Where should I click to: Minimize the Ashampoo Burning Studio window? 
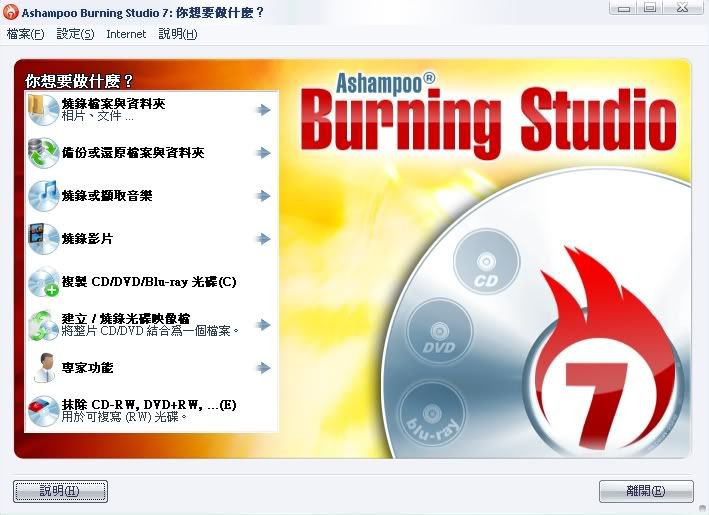pos(624,8)
